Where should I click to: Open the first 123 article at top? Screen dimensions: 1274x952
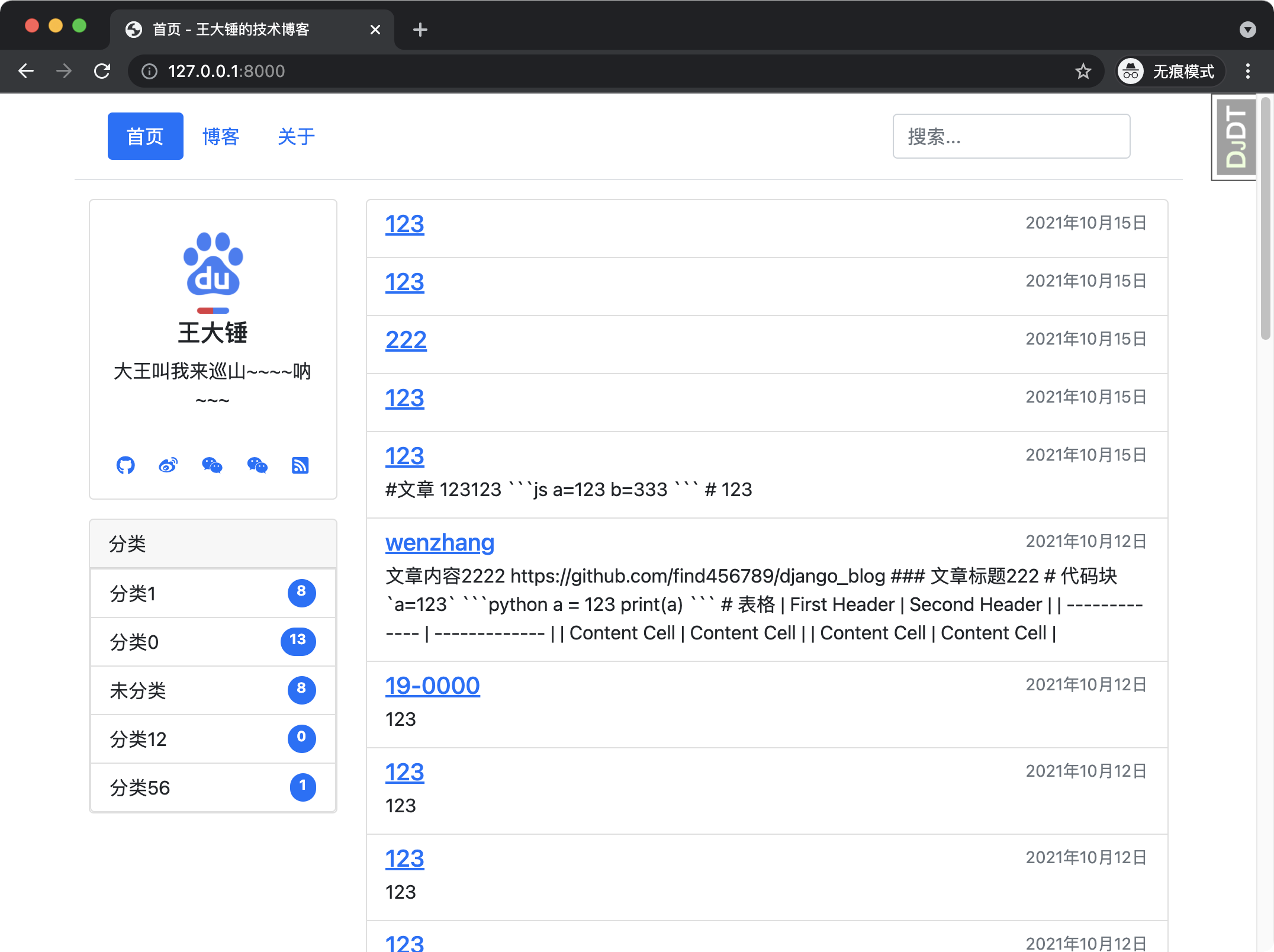pyautogui.click(x=405, y=224)
